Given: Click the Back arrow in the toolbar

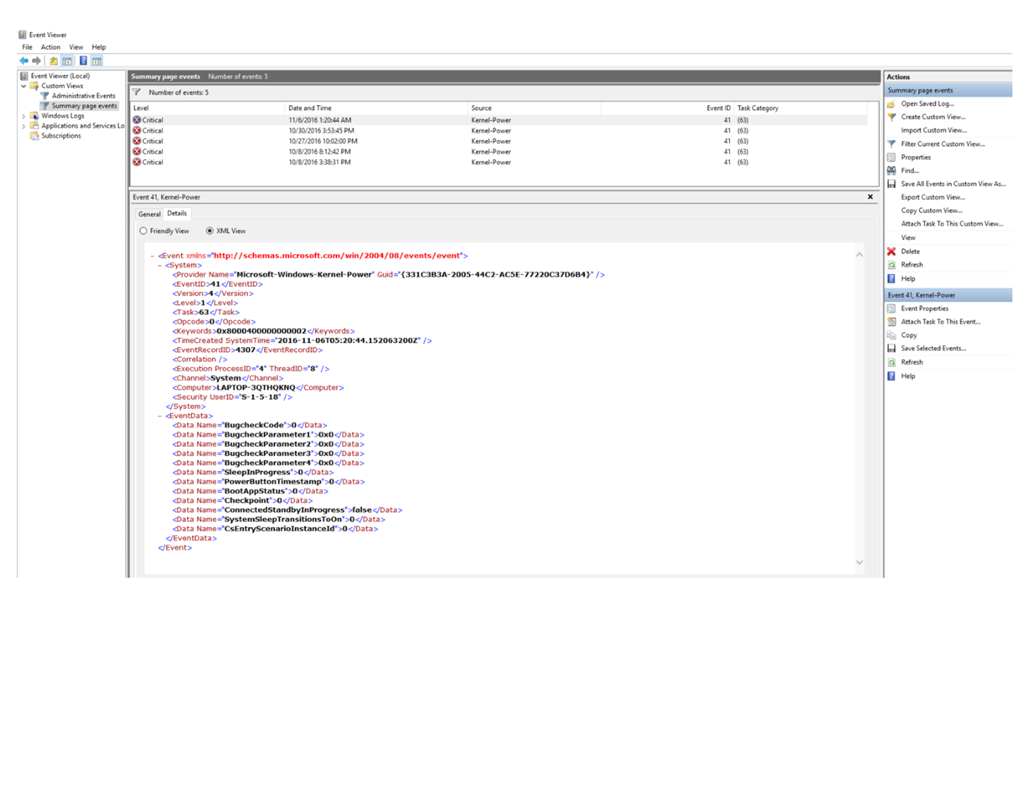Looking at the screenshot, I should pos(24,61).
